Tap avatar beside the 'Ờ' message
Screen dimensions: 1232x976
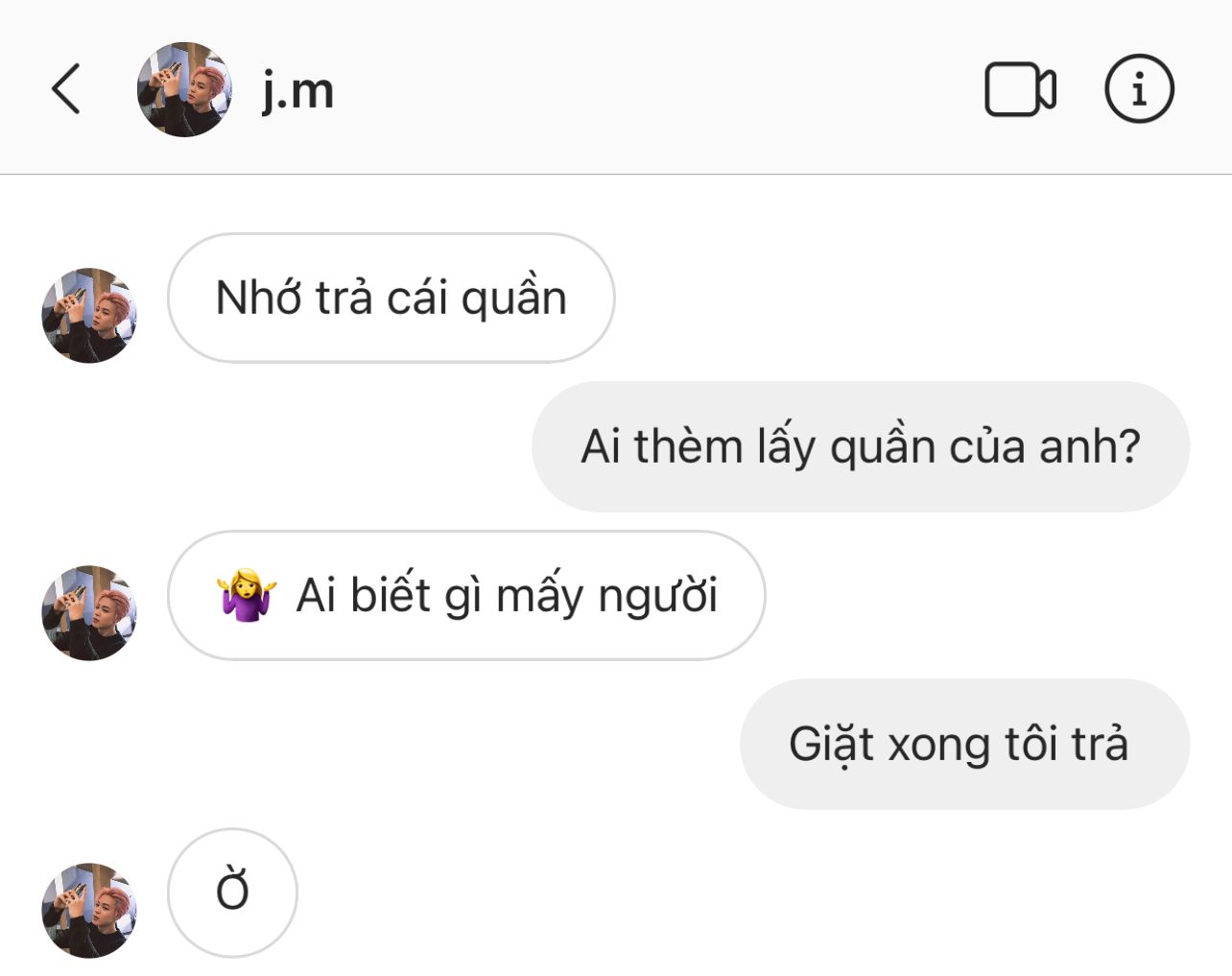[89, 910]
